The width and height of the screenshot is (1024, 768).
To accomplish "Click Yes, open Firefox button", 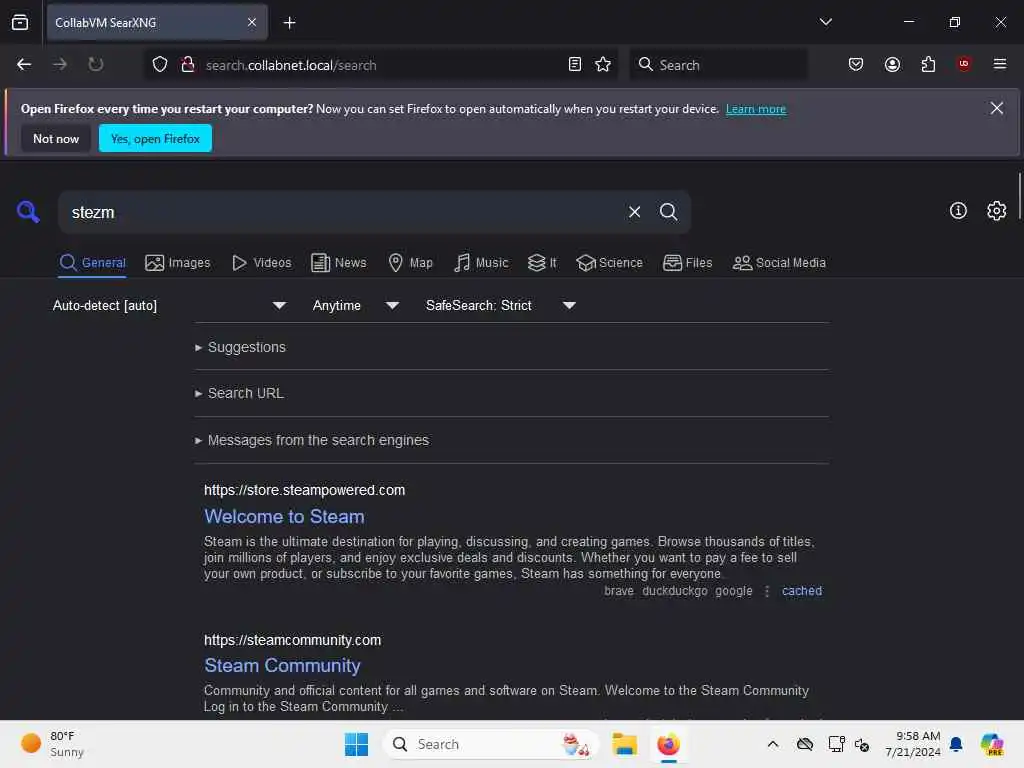I will click(155, 138).
